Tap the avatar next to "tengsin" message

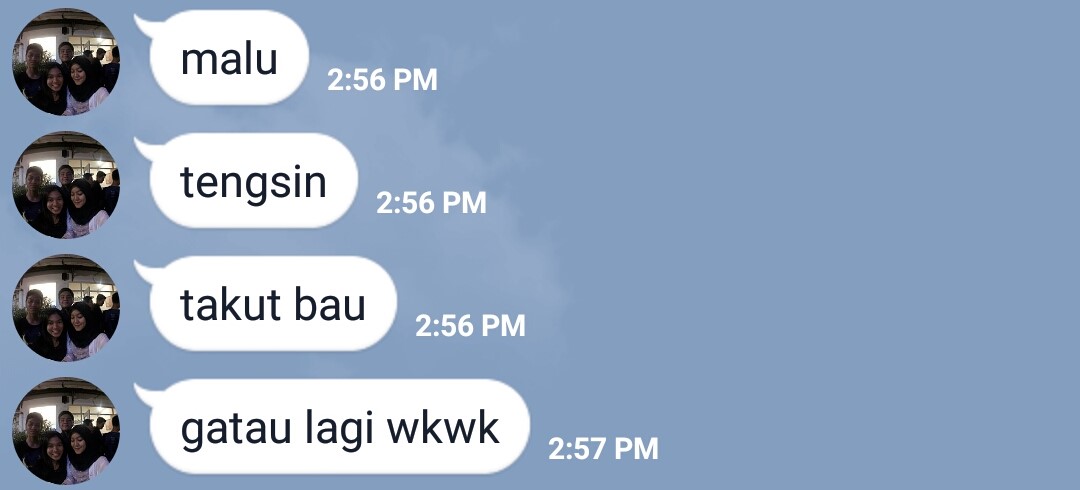click(66, 185)
